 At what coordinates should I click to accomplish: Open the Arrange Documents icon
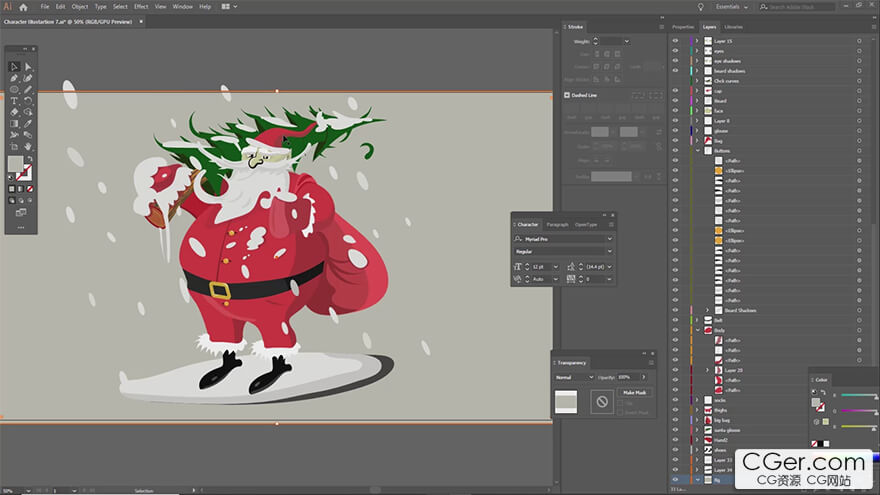point(228,7)
